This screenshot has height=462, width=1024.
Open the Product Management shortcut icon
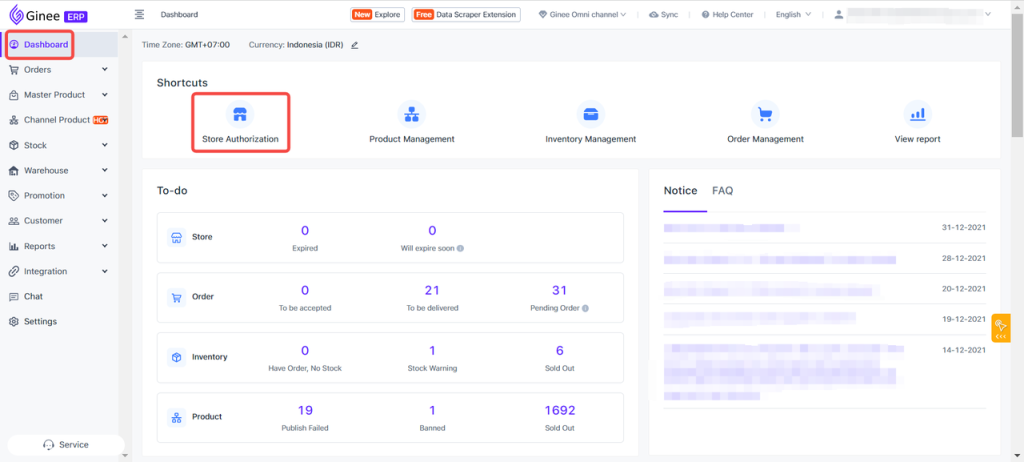[x=411, y=113]
